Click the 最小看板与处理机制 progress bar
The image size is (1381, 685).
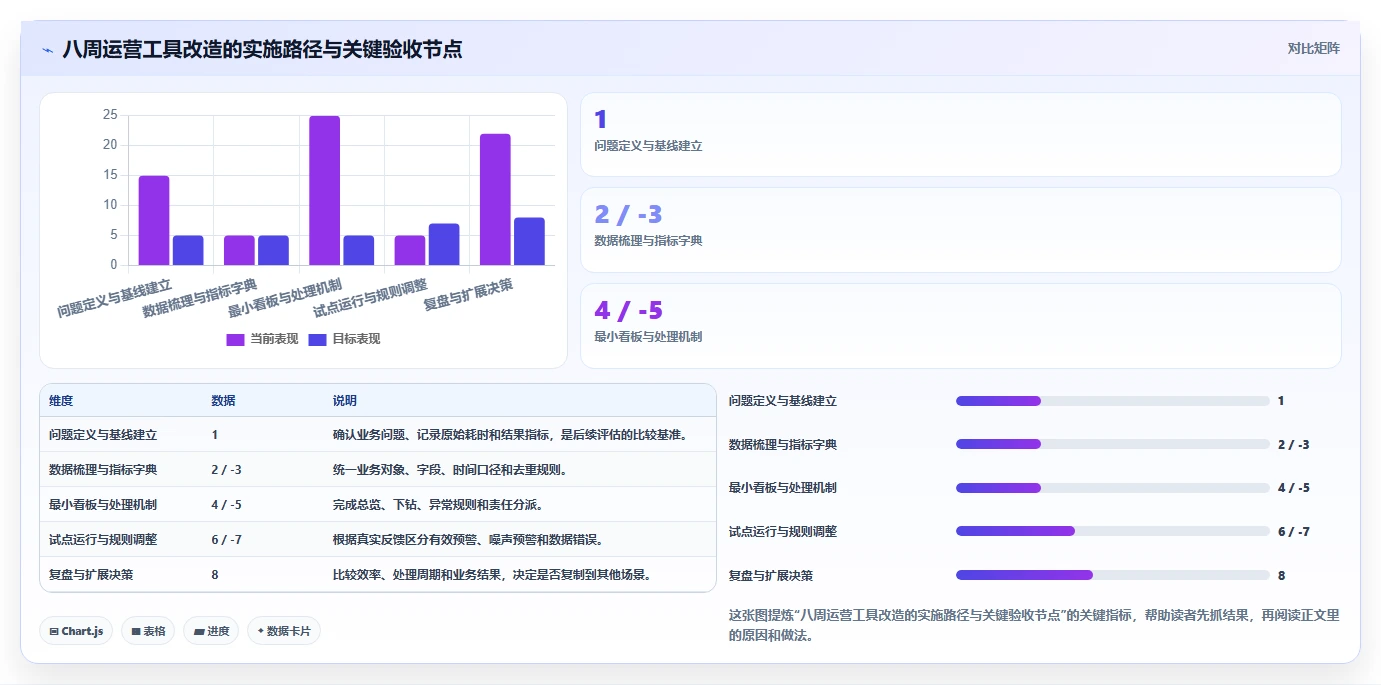point(1113,488)
